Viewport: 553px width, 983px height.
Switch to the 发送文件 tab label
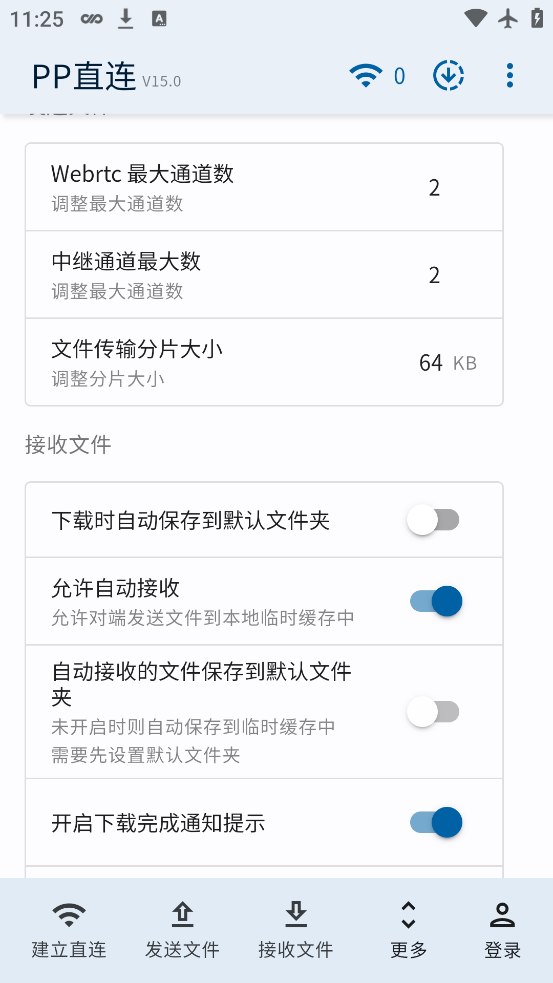pos(182,950)
